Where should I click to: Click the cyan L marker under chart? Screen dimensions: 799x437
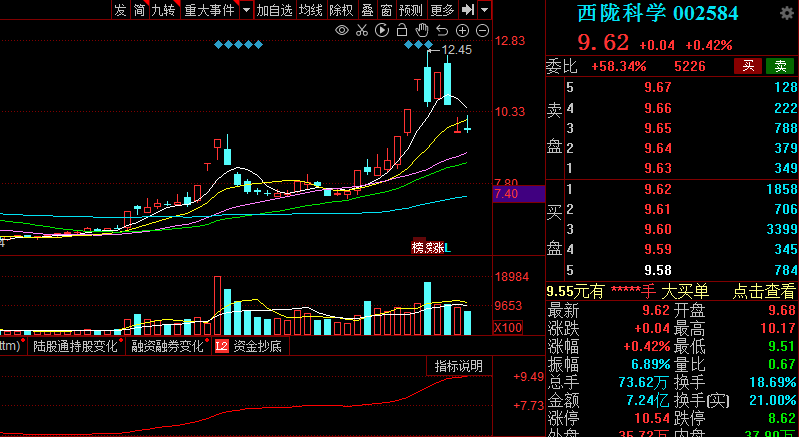coord(447,248)
